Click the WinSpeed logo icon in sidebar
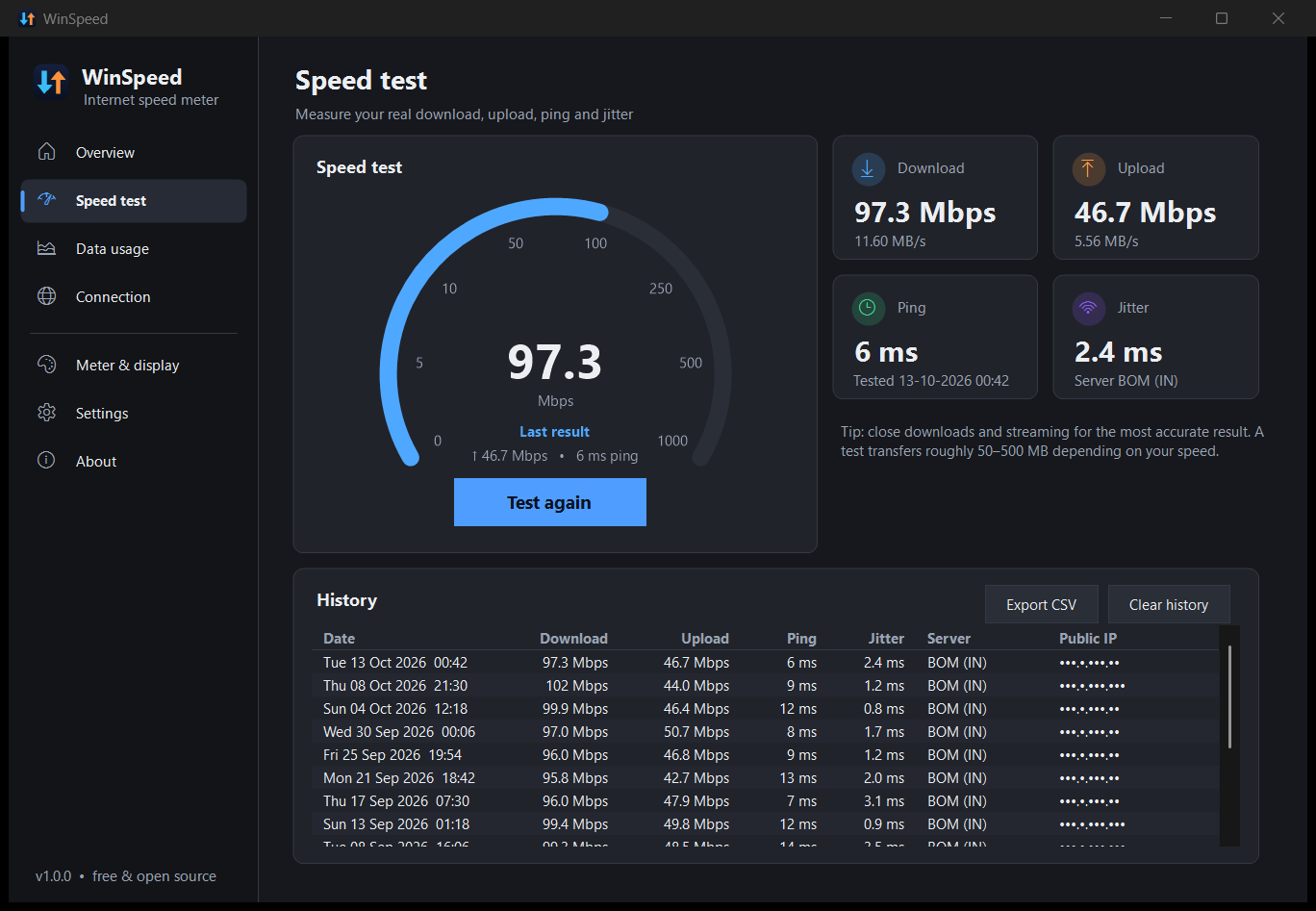This screenshot has height=911, width=1316. click(x=50, y=81)
